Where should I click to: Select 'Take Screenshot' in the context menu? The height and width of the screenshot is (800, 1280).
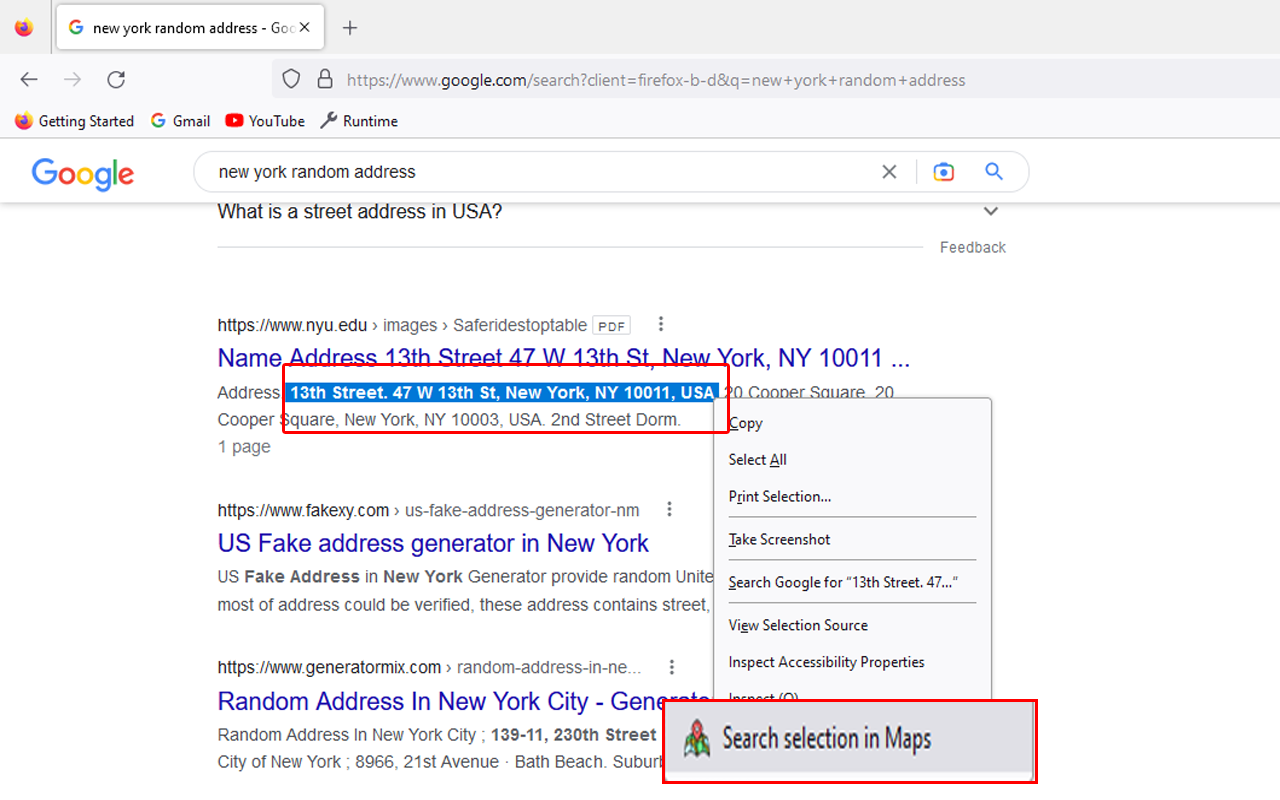tap(779, 539)
